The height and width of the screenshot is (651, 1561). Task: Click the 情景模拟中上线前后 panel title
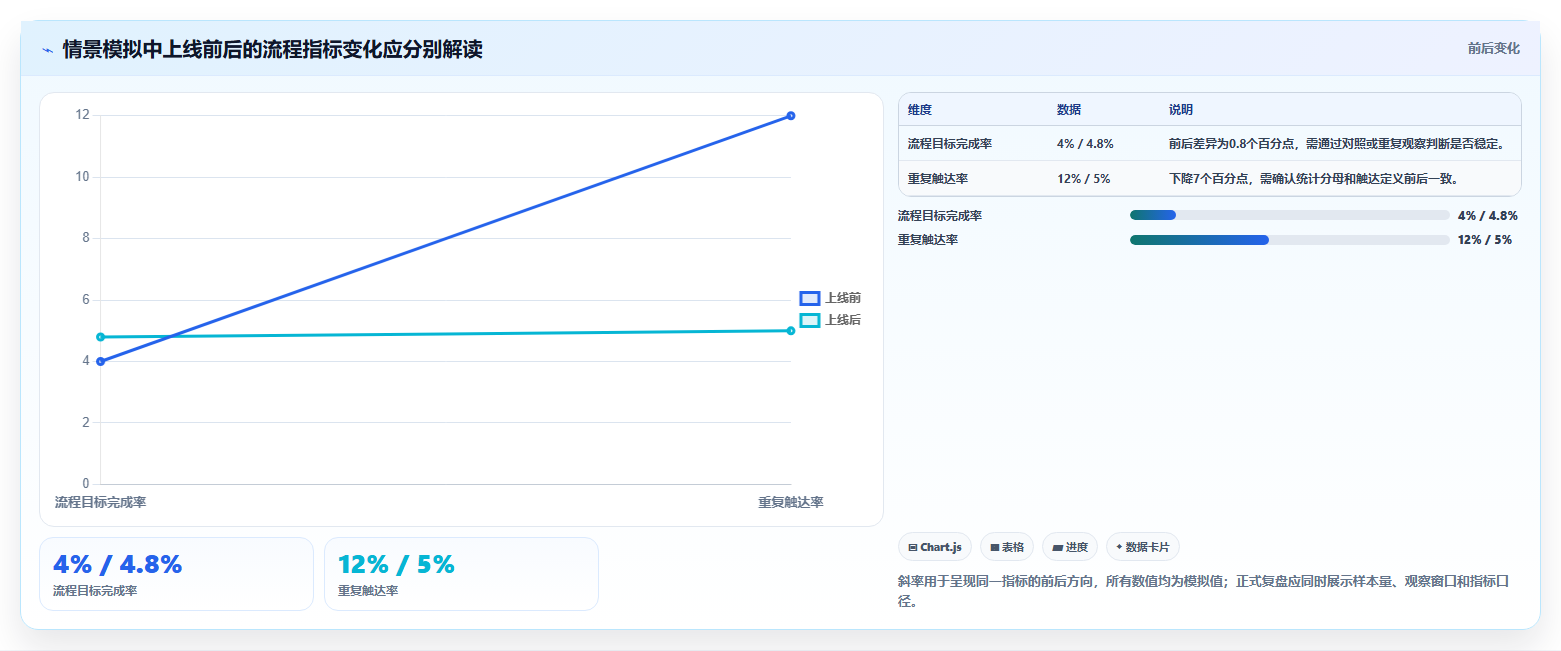coord(272,50)
